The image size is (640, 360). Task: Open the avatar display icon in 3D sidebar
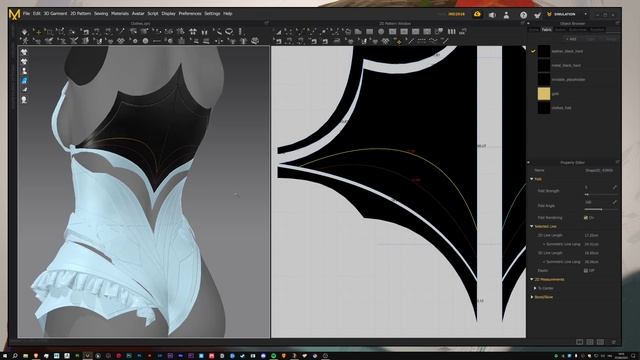pos(24,71)
